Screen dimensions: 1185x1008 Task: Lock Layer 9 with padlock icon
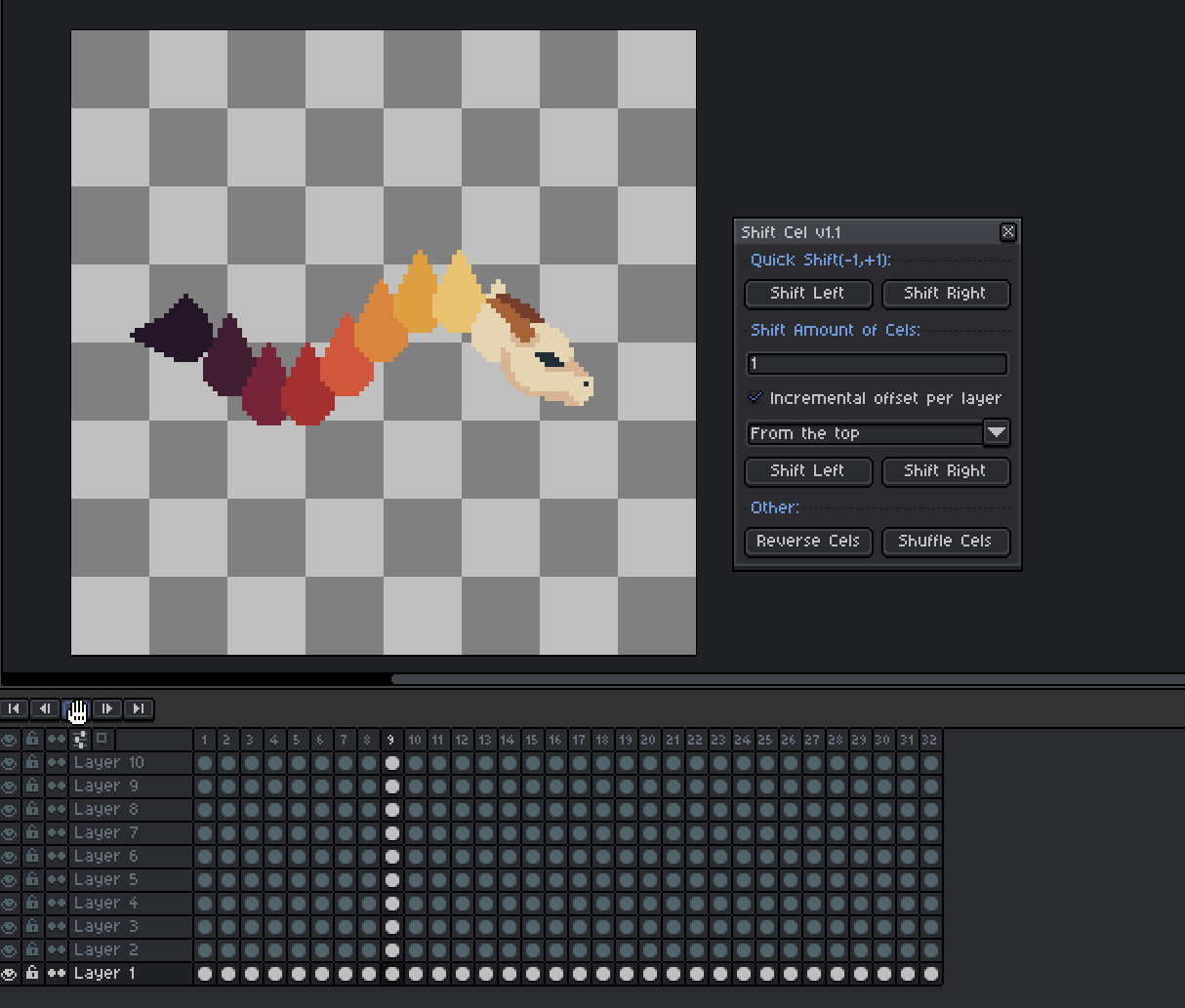[32, 786]
